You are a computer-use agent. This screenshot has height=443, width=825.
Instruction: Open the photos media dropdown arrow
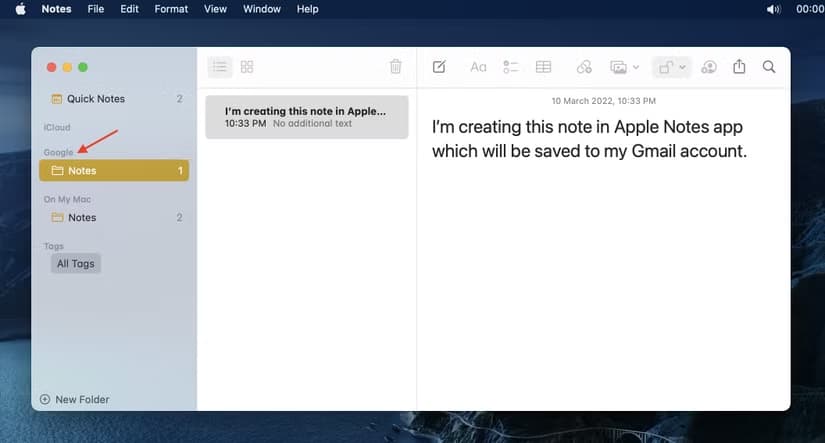coord(636,67)
